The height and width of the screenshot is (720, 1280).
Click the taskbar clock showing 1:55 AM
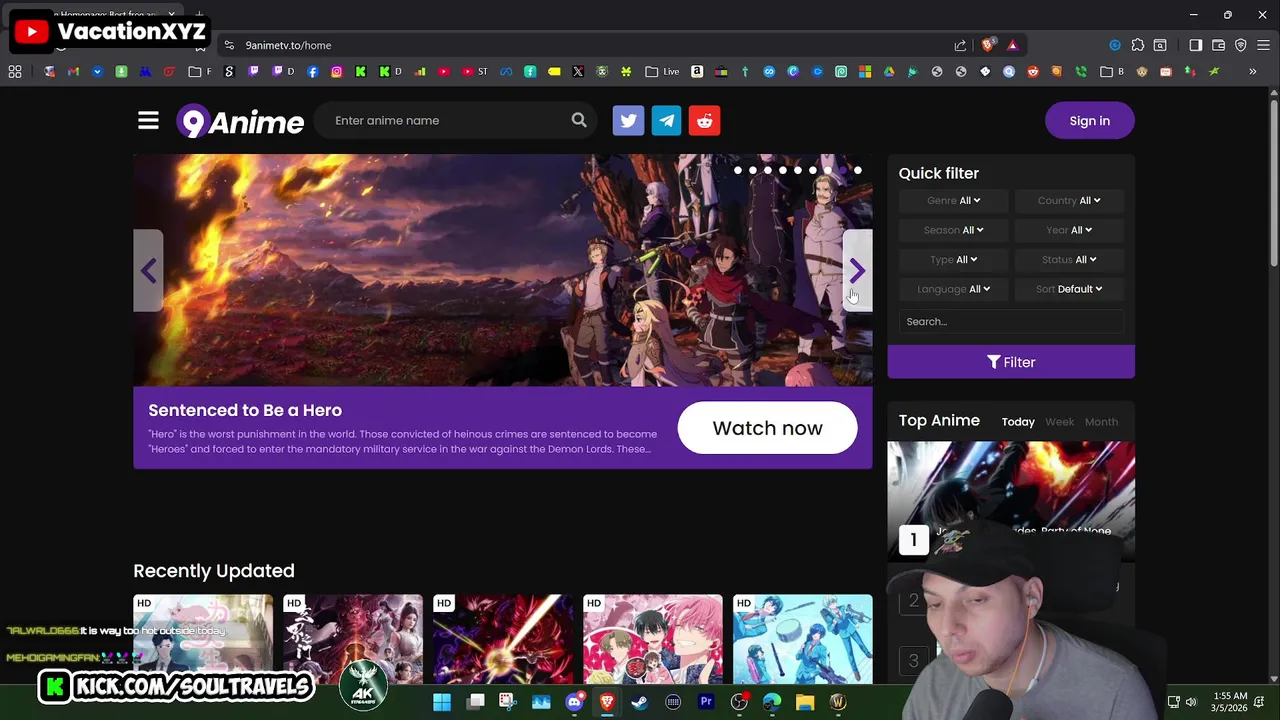pos(1229,701)
